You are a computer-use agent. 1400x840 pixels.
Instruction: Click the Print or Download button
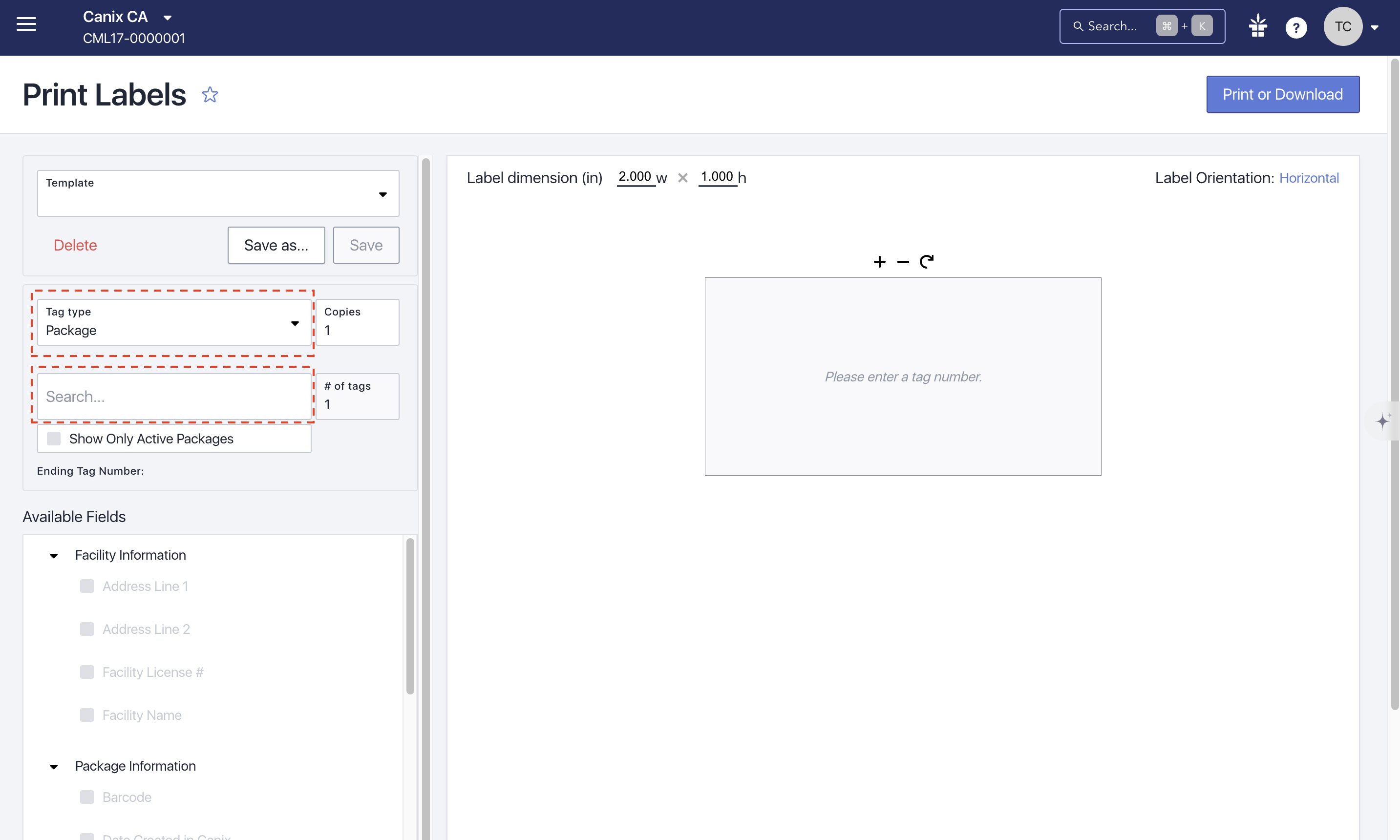click(x=1282, y=94)
